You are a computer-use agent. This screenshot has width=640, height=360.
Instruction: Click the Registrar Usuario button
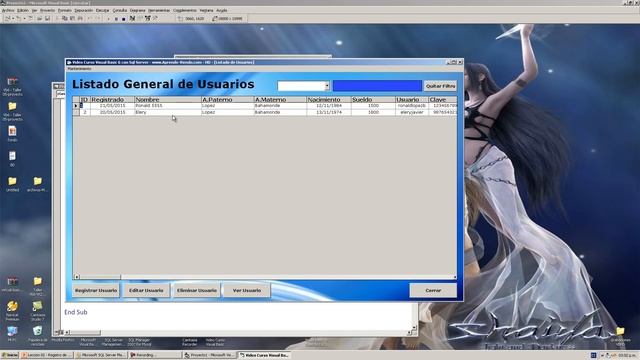point(96,291)
